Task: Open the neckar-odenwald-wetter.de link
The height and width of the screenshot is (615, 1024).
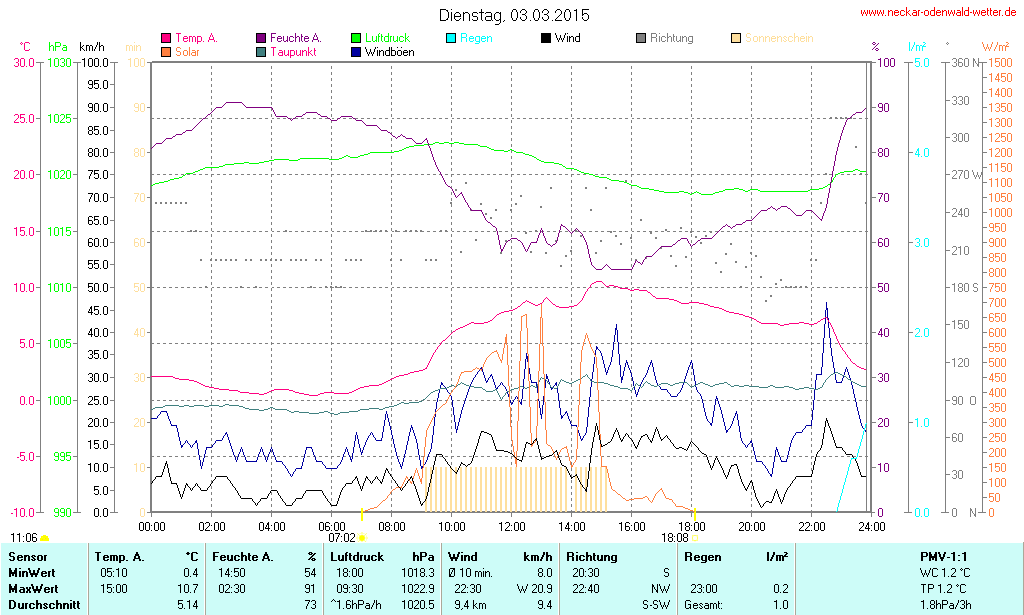Action: (x=938, y=13)
